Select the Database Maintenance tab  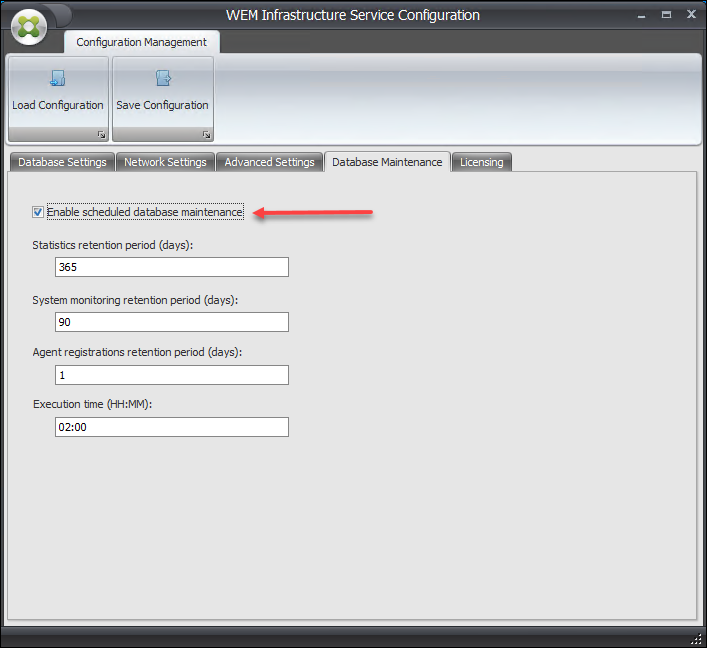click(x=387, y=162)
